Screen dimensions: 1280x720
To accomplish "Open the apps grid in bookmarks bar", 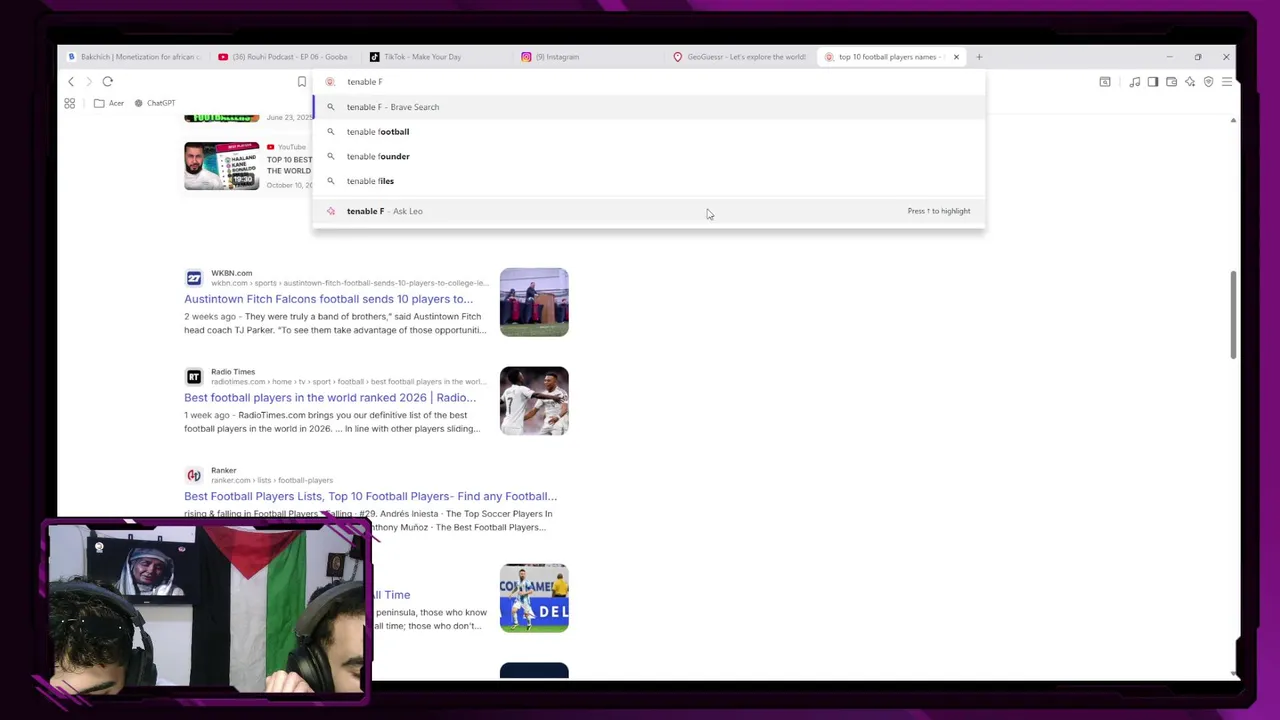I will click(70, 103).
